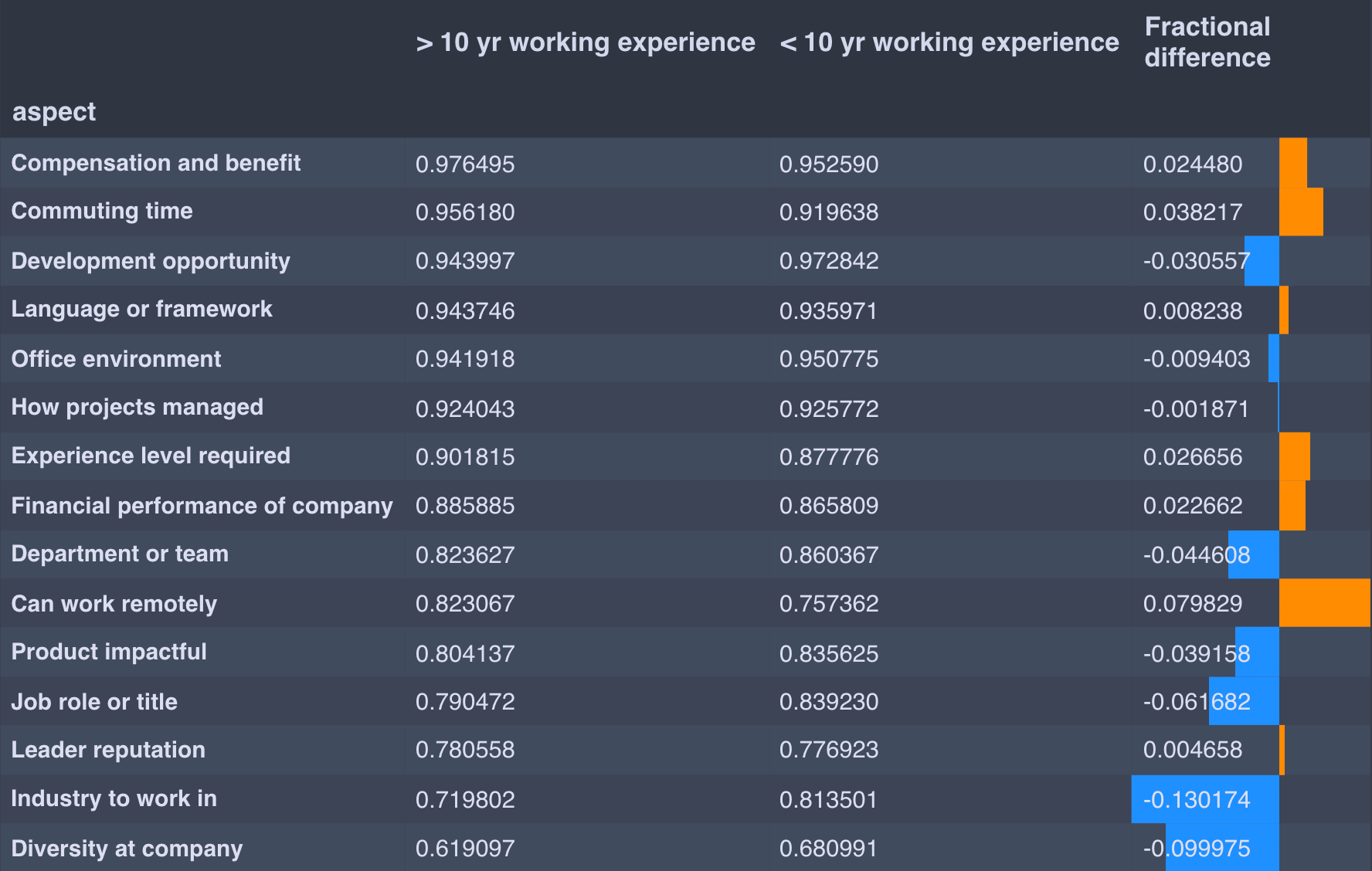
Task: Click the 'Compensation and benefit' row label
Action: pyautogui.click(x=156, y=163)
